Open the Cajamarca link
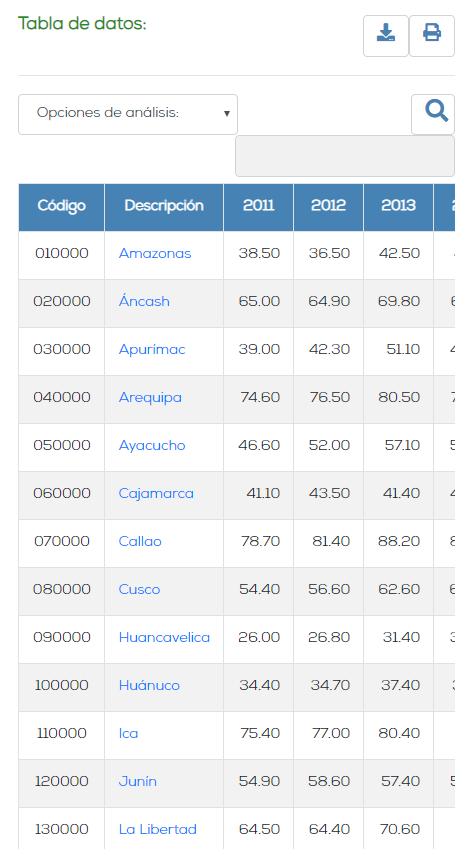The width and height of the screenshot is (461, 849). tap(156, 493)
